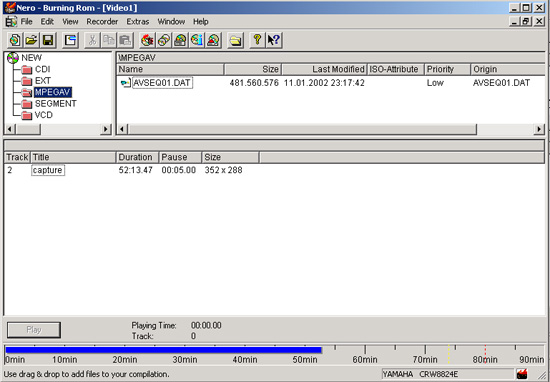Click the greyed-out Copy icon
Image resolution: width=550 pixels, height=382 pixels.
pyautogui.click(x=109, y=40)
